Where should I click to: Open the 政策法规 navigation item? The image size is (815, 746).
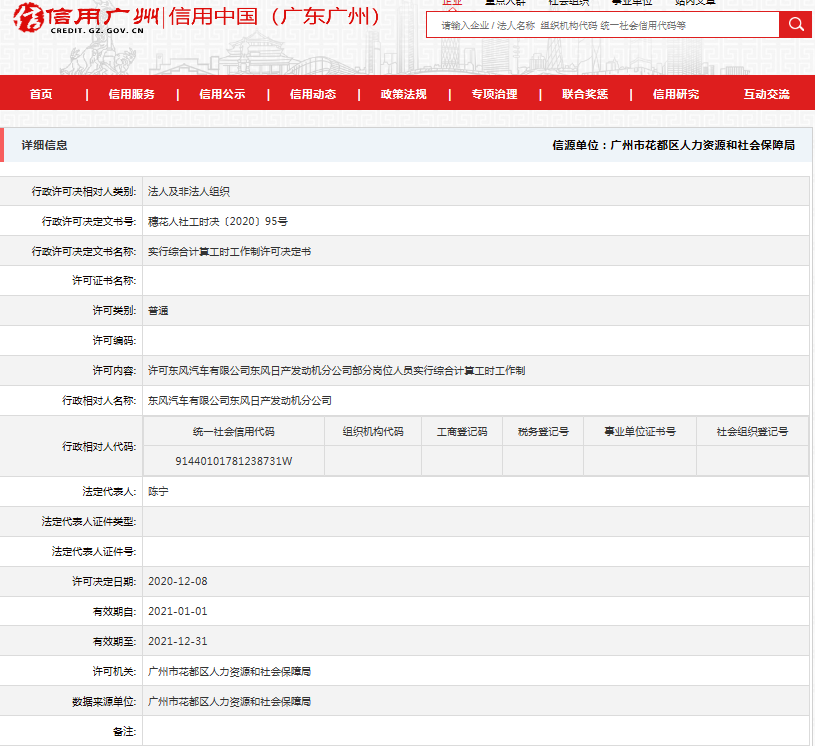[x=403, y=94]
